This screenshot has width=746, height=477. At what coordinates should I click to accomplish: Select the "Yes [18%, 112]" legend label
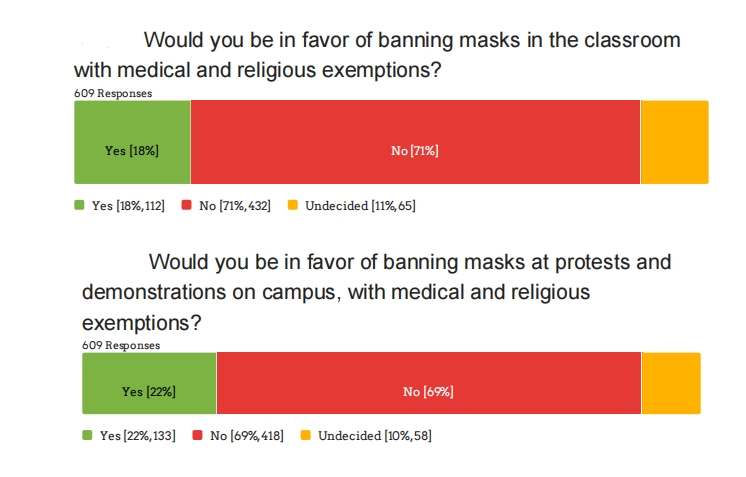128,206
